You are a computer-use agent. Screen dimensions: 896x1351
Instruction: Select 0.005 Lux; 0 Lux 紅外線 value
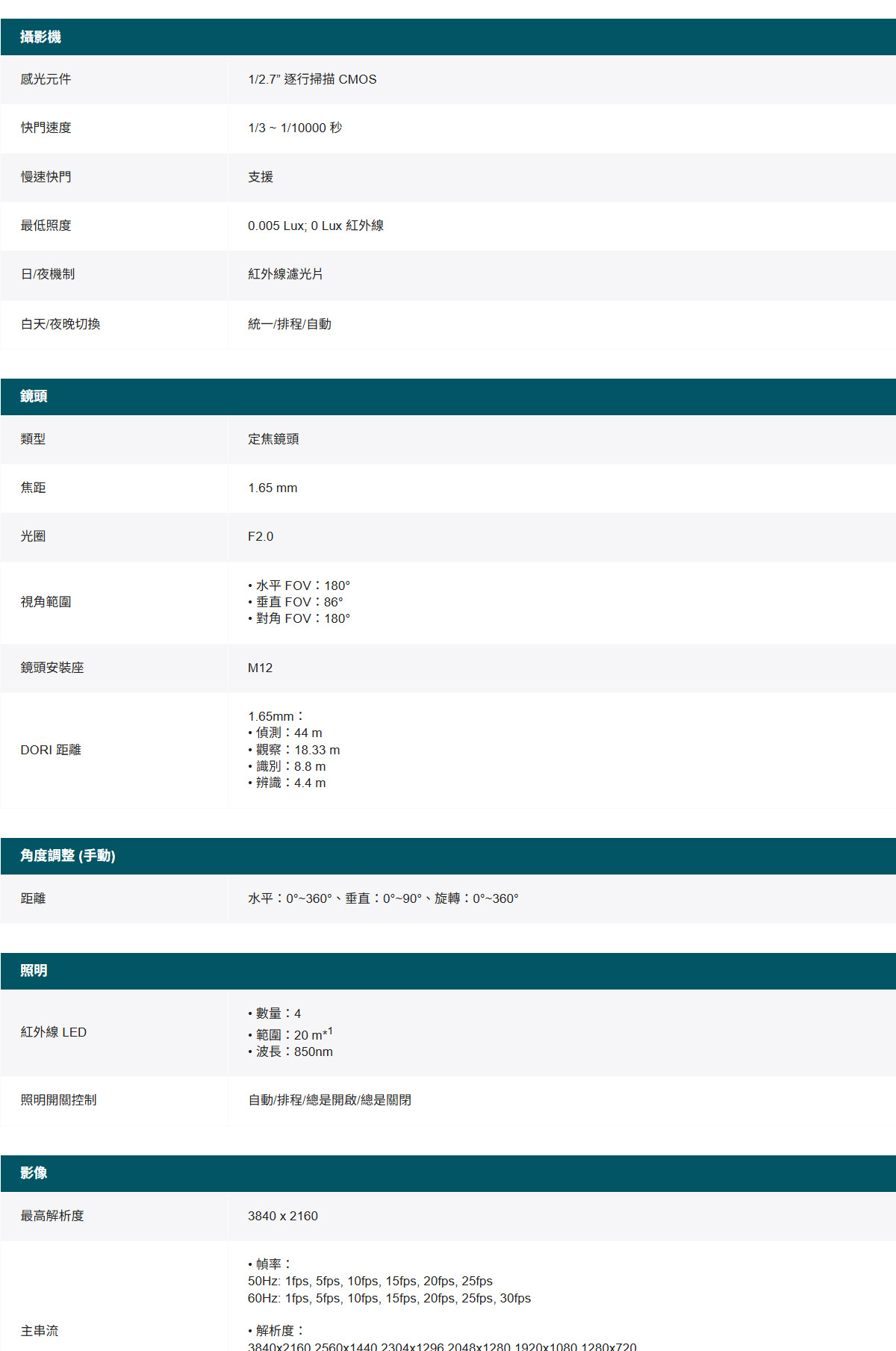pos(316,226)
